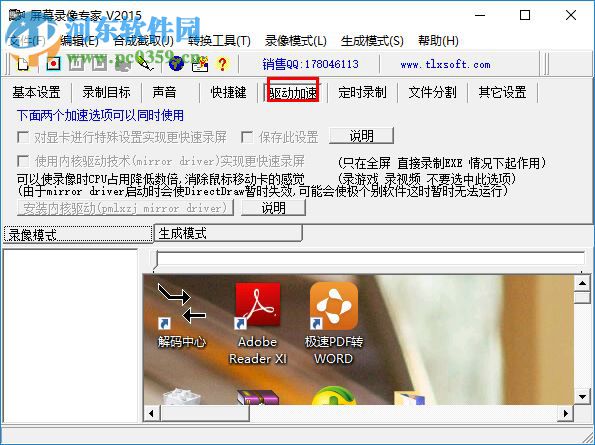
Task: Switch to the 快捷键 tab
Action: (228, 92)
